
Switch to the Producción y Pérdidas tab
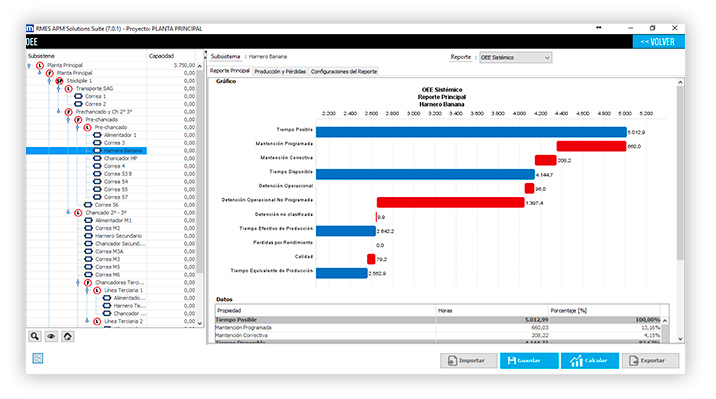(280, 72)
